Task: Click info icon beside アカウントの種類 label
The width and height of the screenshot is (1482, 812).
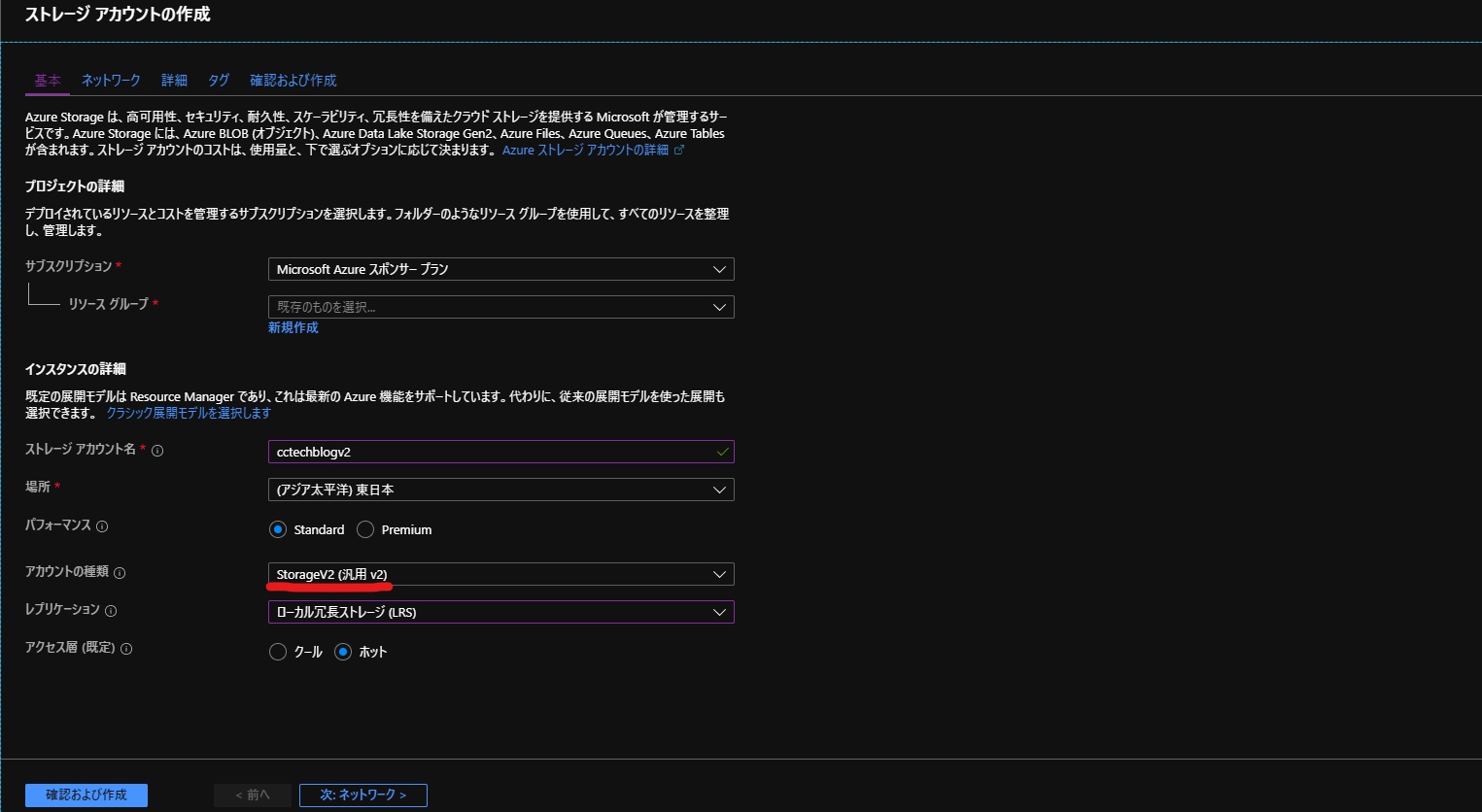Action: [120, 573]
